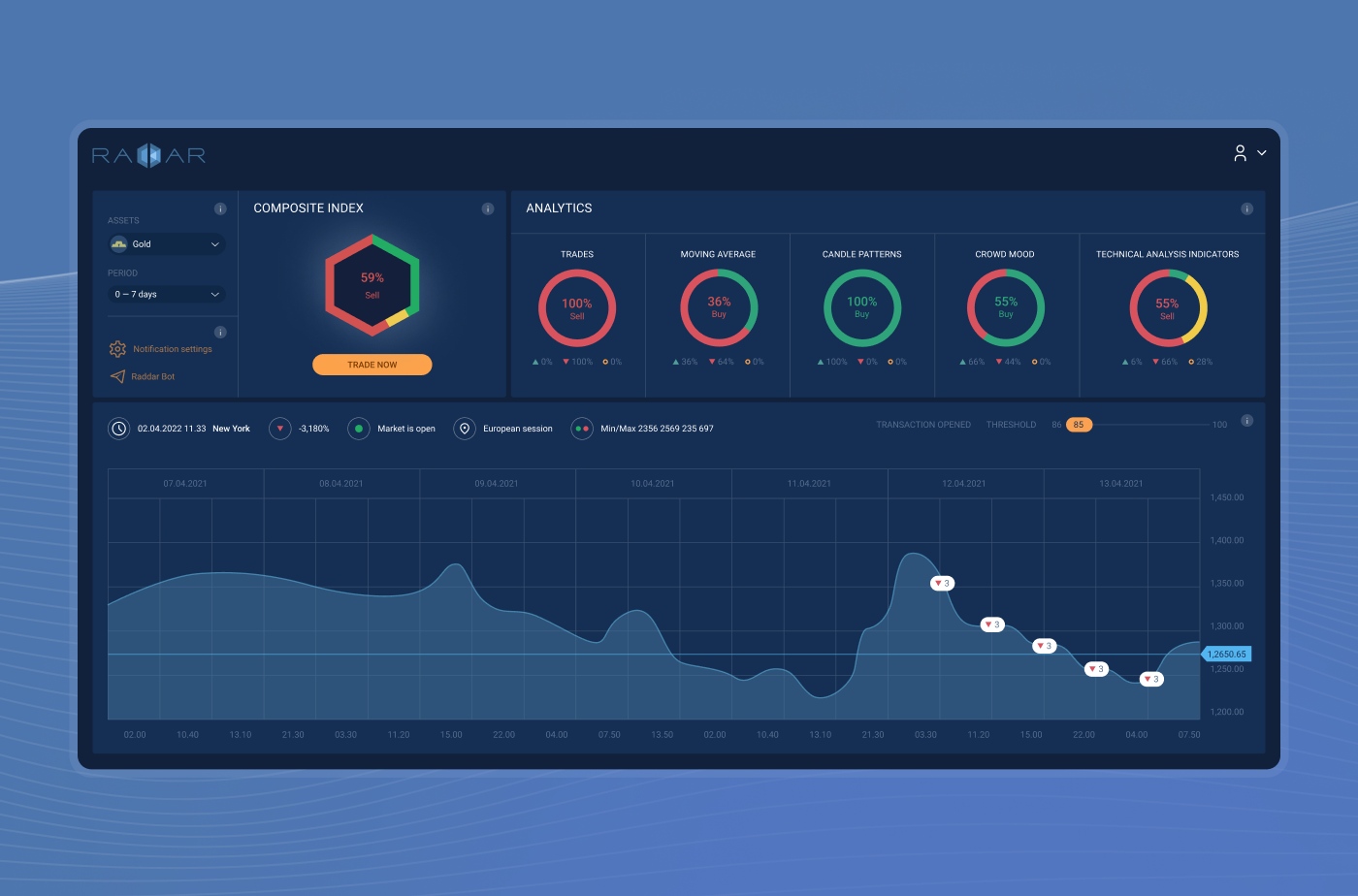Click Moving Average 64% down value

point(721,362)
